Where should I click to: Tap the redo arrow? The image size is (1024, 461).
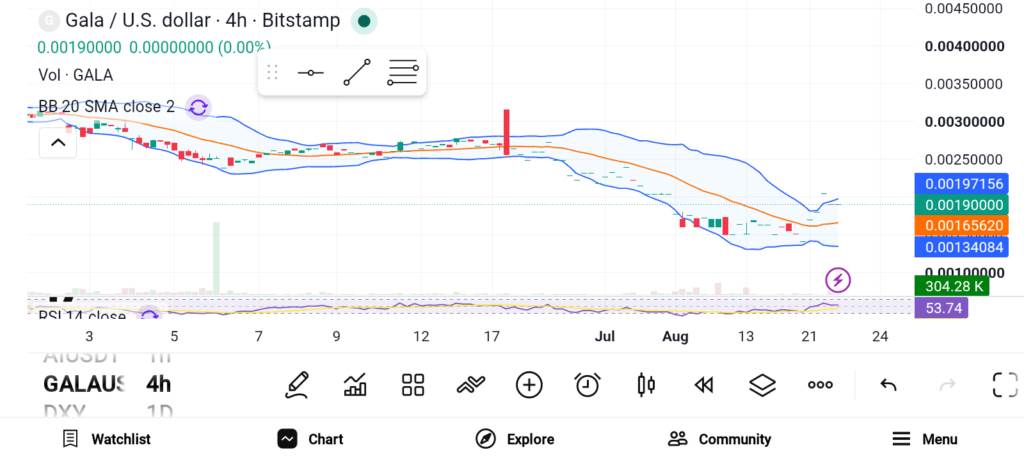point(947,385)
